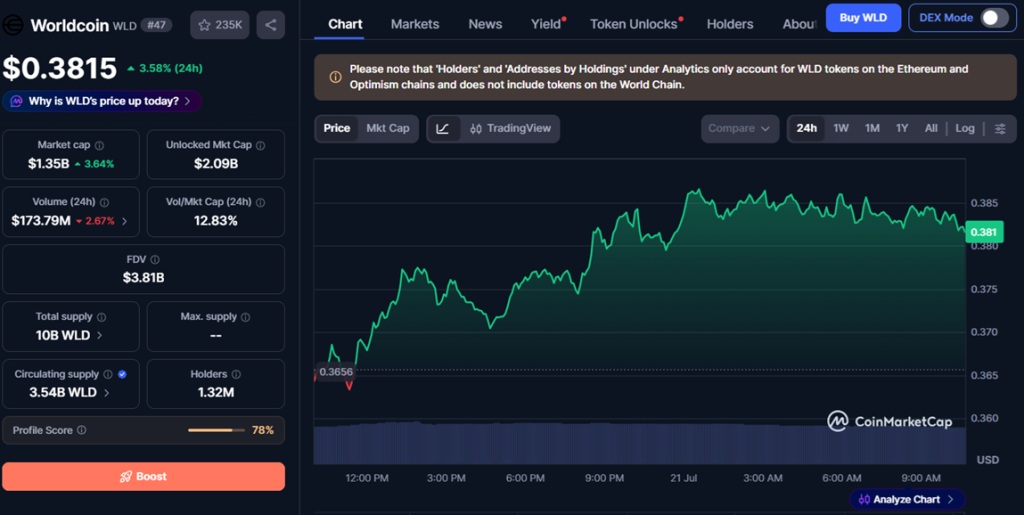Open 'Why is WLD's price up today?'
Screen dimensions: 1024x515
[102, 101]
